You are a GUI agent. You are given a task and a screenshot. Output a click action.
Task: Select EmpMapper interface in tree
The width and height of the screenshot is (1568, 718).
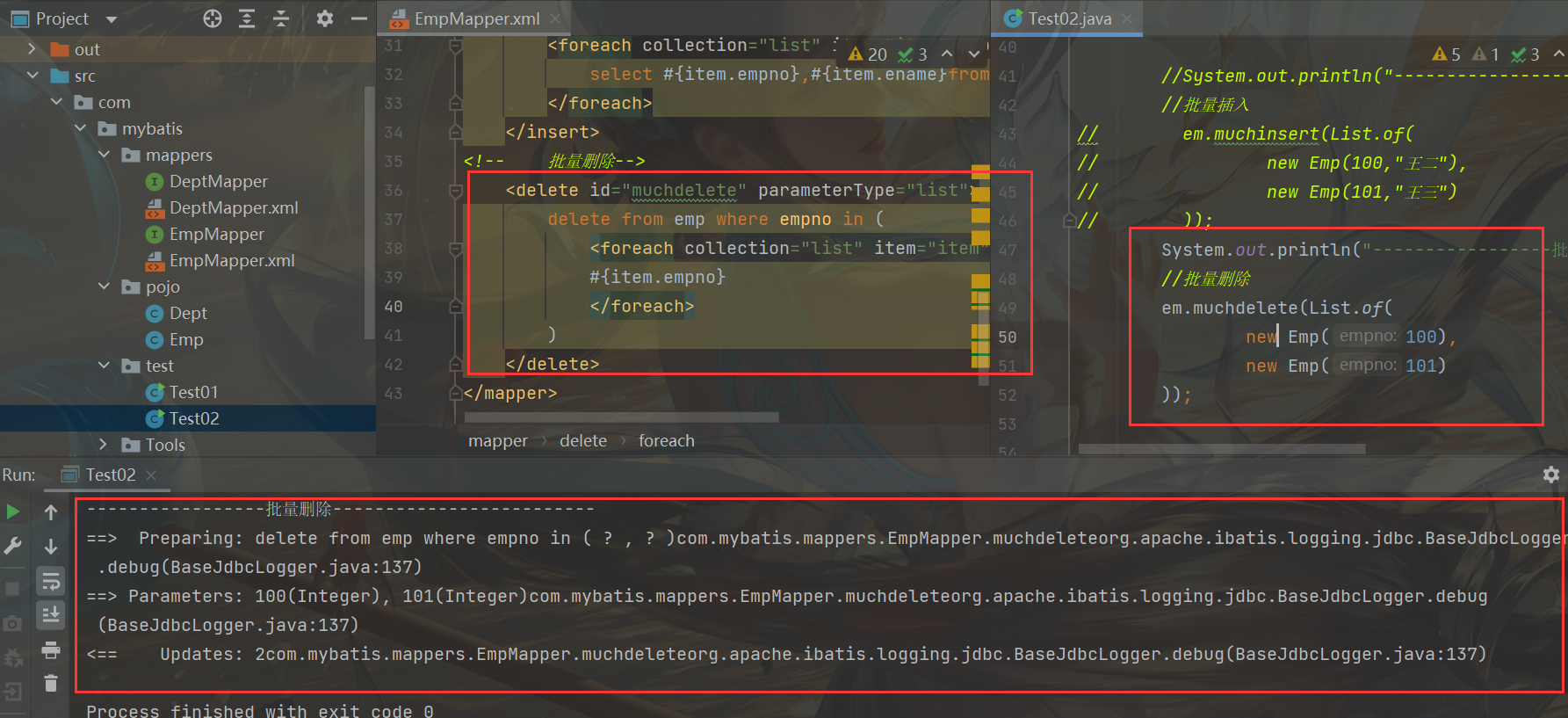216,234
